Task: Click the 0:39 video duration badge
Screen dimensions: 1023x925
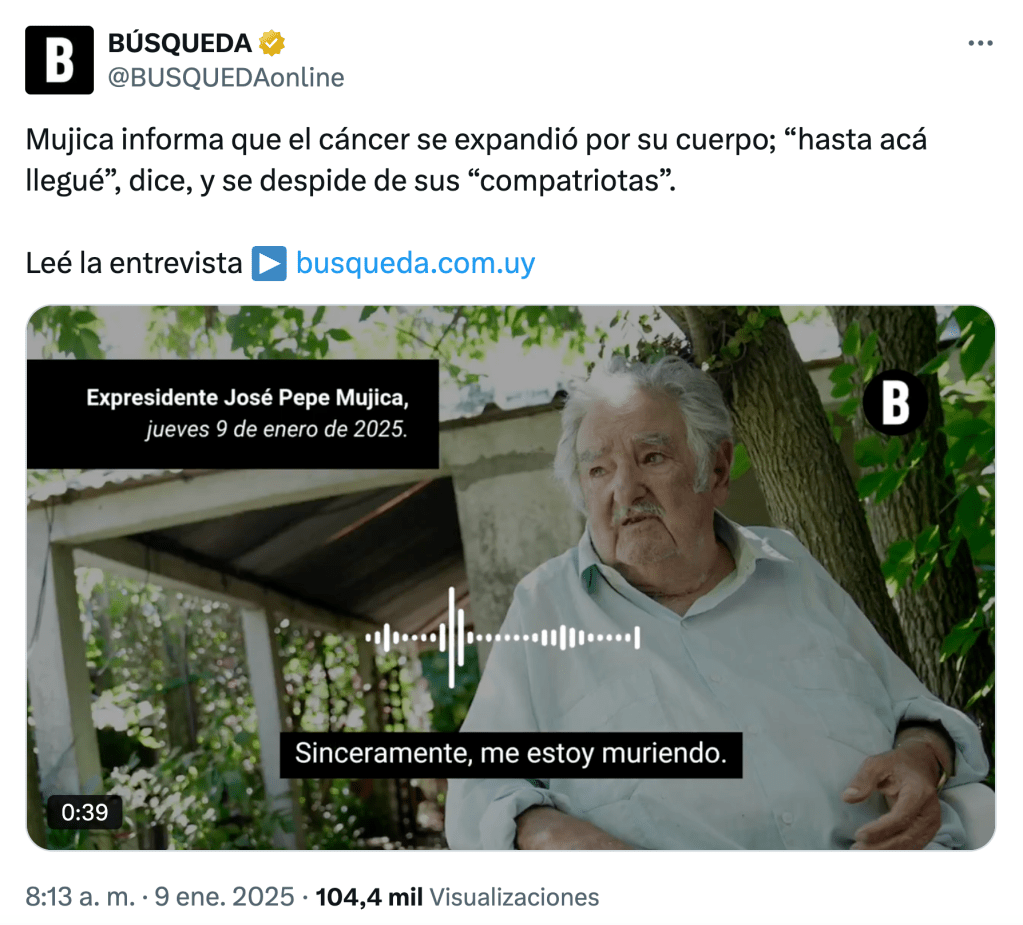Action: (85, 812)
